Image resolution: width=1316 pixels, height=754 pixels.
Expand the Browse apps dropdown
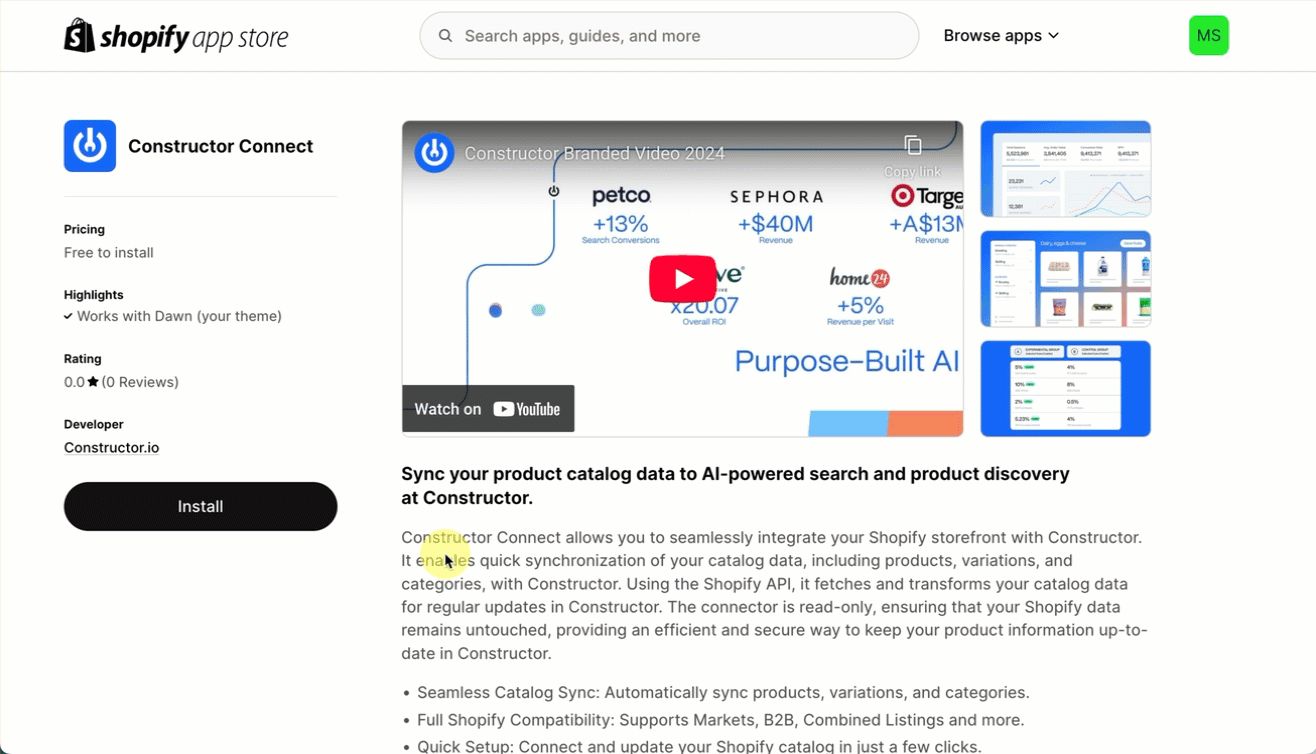coord(1001,36)
